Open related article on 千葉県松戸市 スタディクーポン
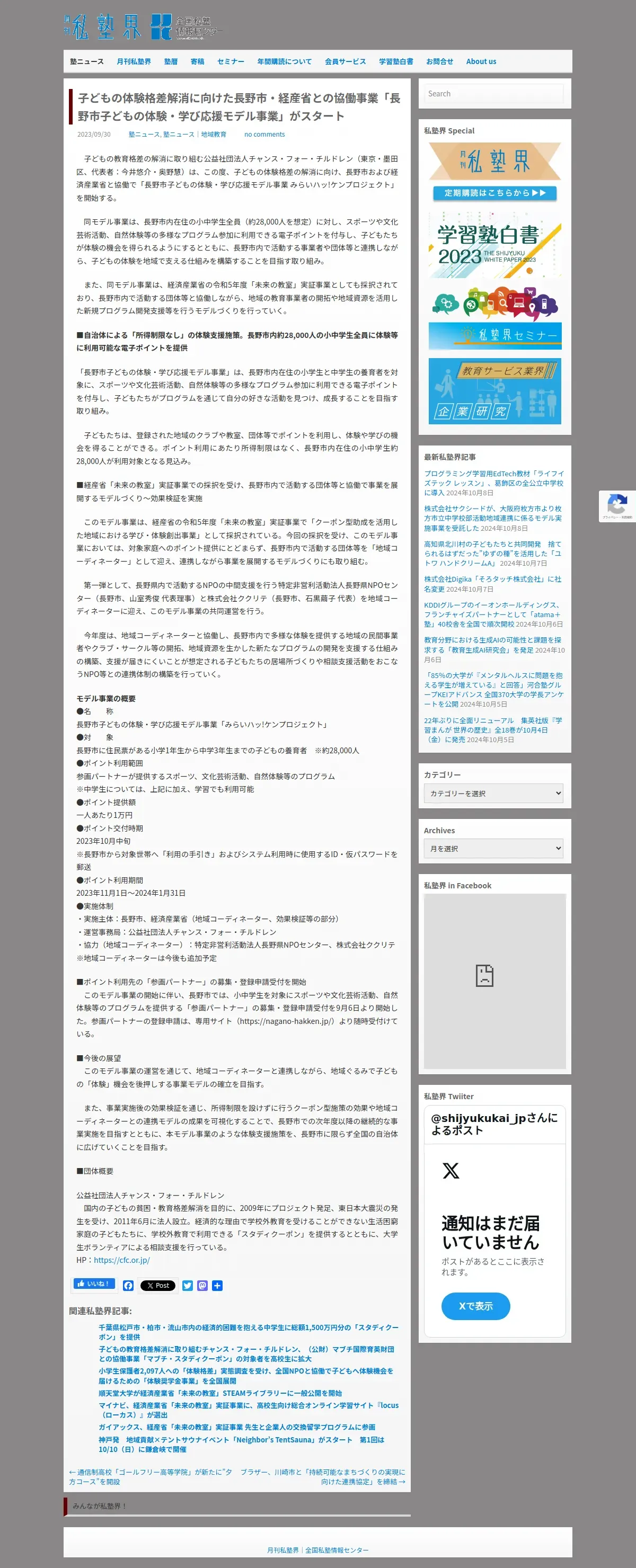 tap(249, 1332)
